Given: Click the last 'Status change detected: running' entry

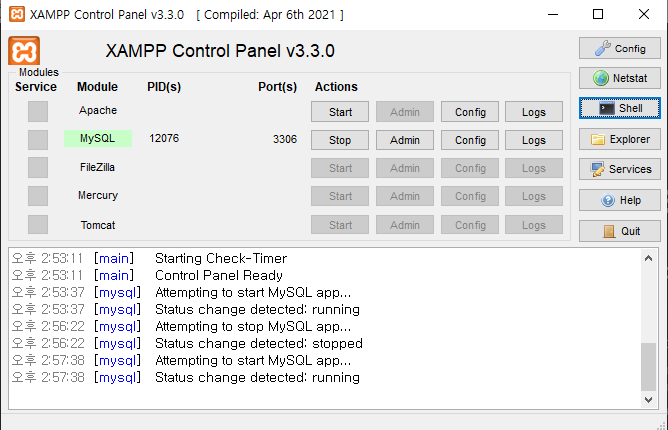Looking at the screenshot, I should click(257, 378).
